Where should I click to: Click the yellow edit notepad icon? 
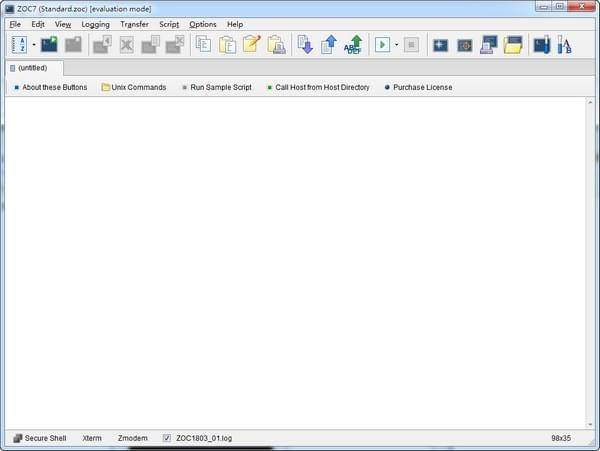pos(252,45)
